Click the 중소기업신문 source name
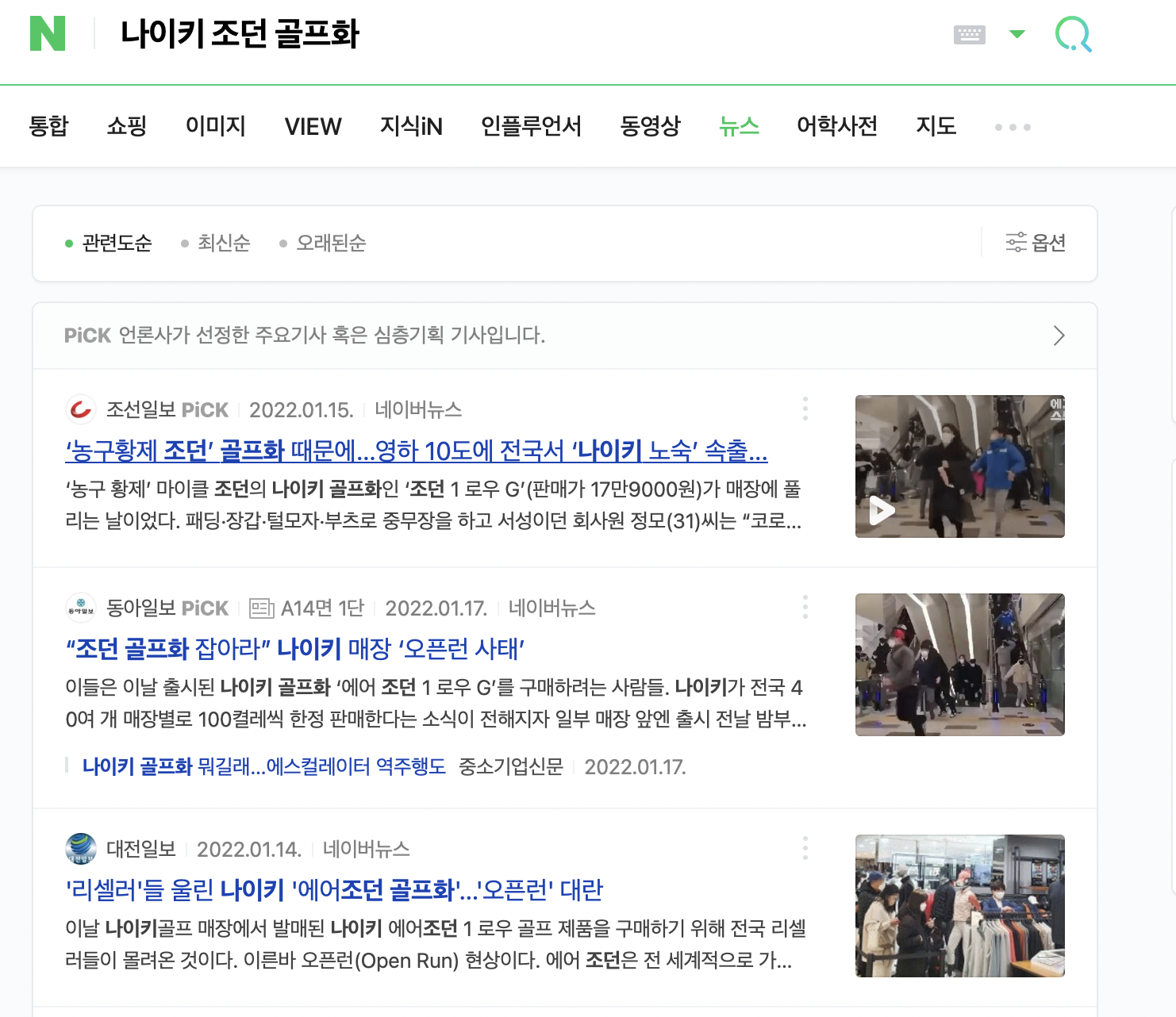This screenshot has width=1176, height=1017. 511,766
